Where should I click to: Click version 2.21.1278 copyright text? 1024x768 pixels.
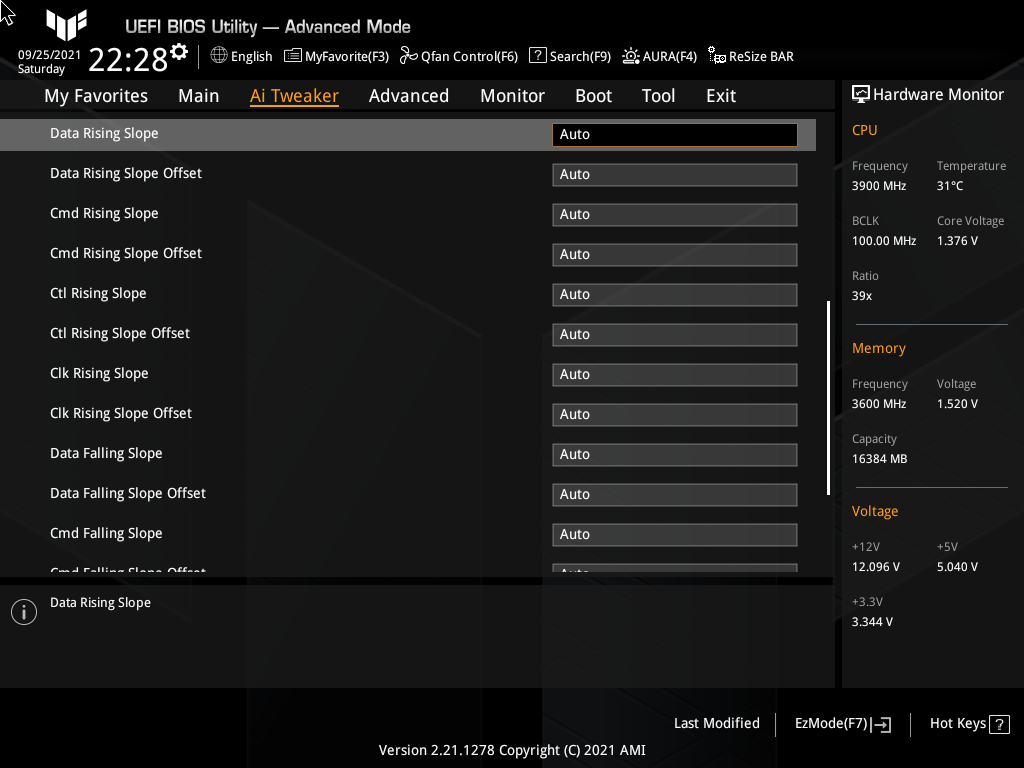pyautogui.click(x=512, y=750)
